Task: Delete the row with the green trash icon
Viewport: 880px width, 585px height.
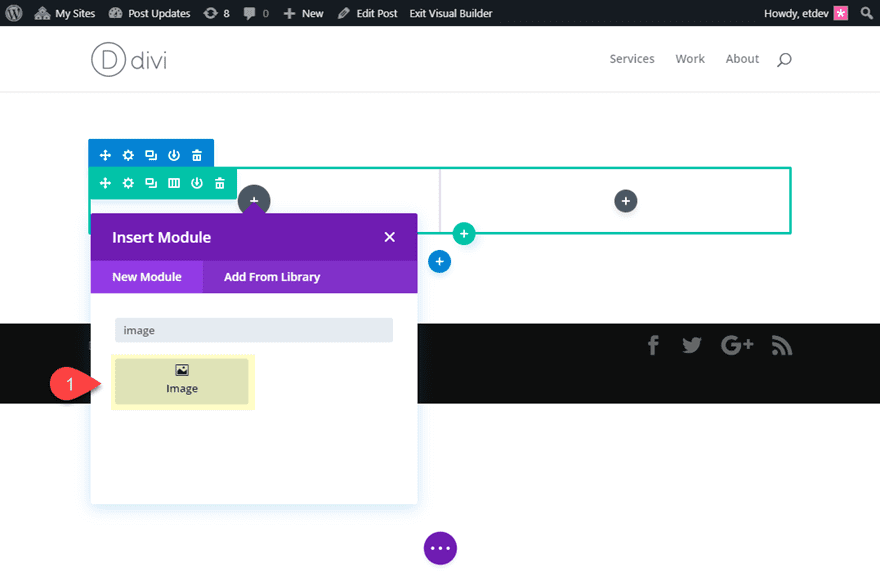Action: tap(219, 183)
